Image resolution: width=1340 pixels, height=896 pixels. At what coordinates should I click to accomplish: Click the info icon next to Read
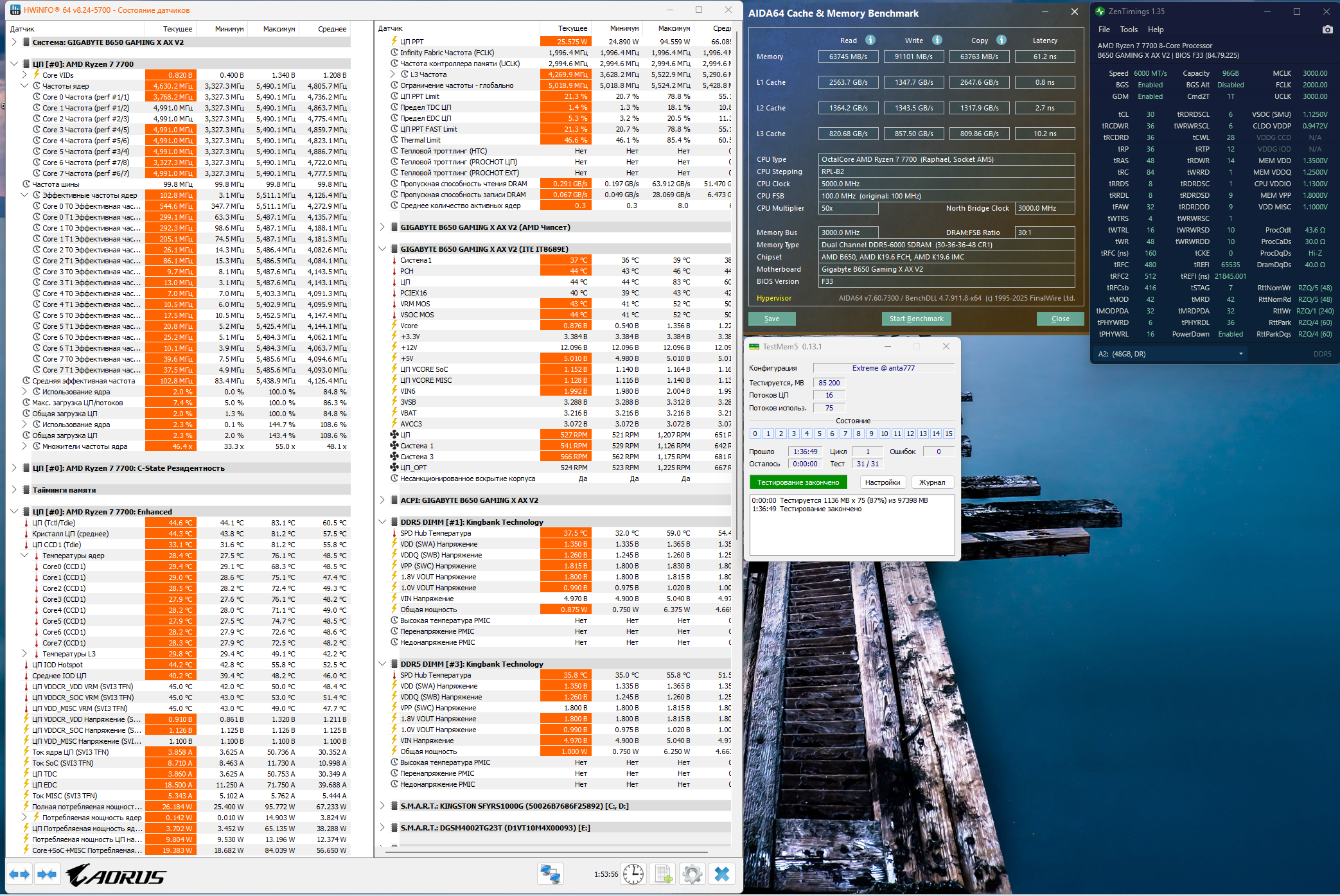[x=870, y=40]
